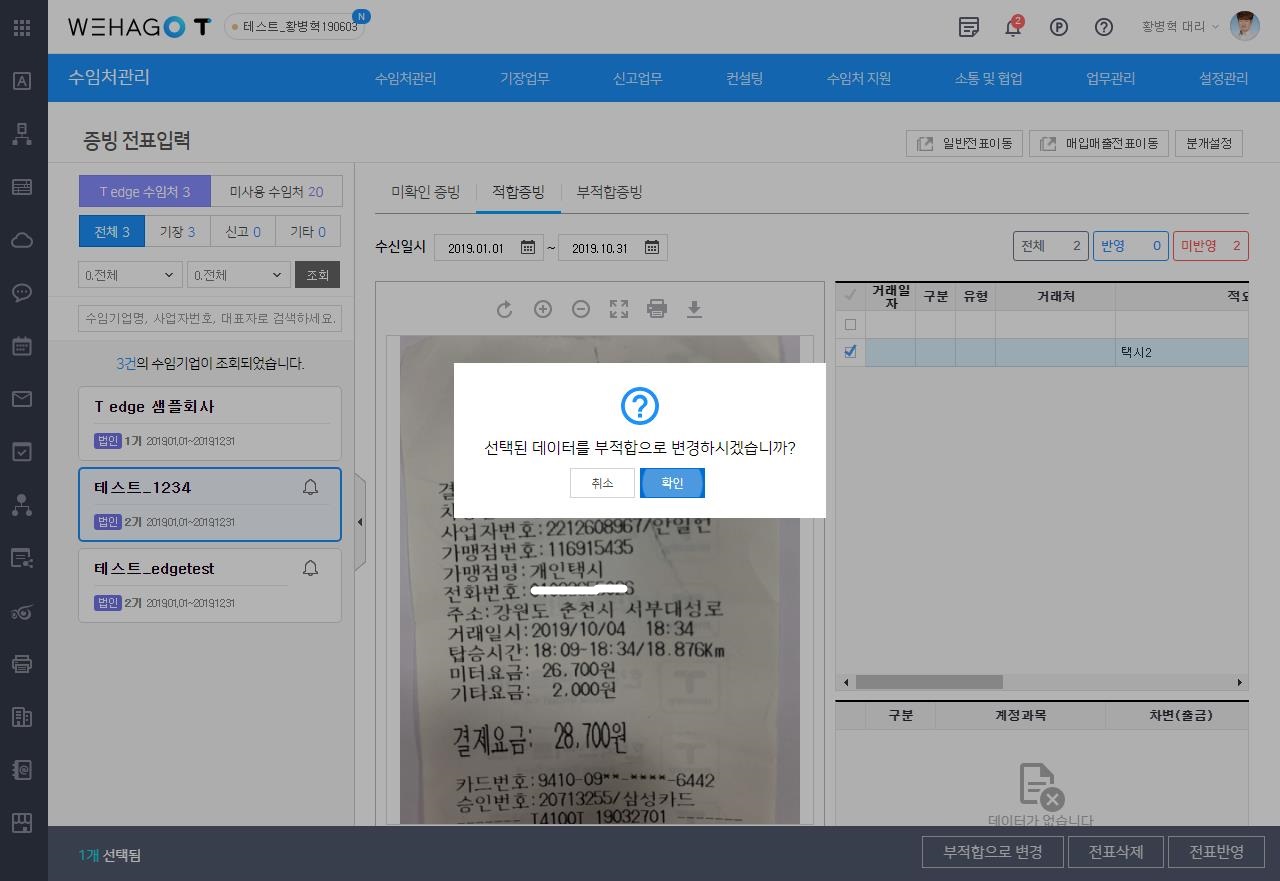The width and height of the screenshot is (1280, 881).
Task: Zoom in on receipt image
Action: coord(543,310)
